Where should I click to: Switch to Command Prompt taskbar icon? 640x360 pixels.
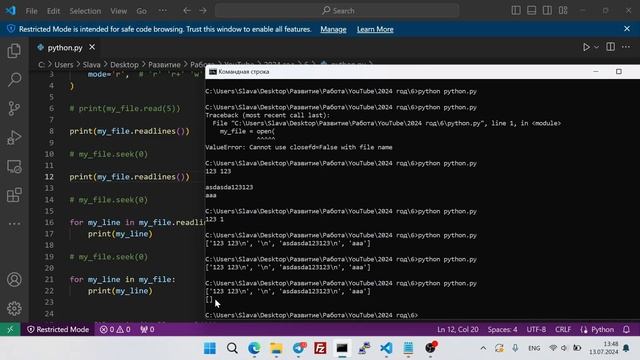point(342,348)
